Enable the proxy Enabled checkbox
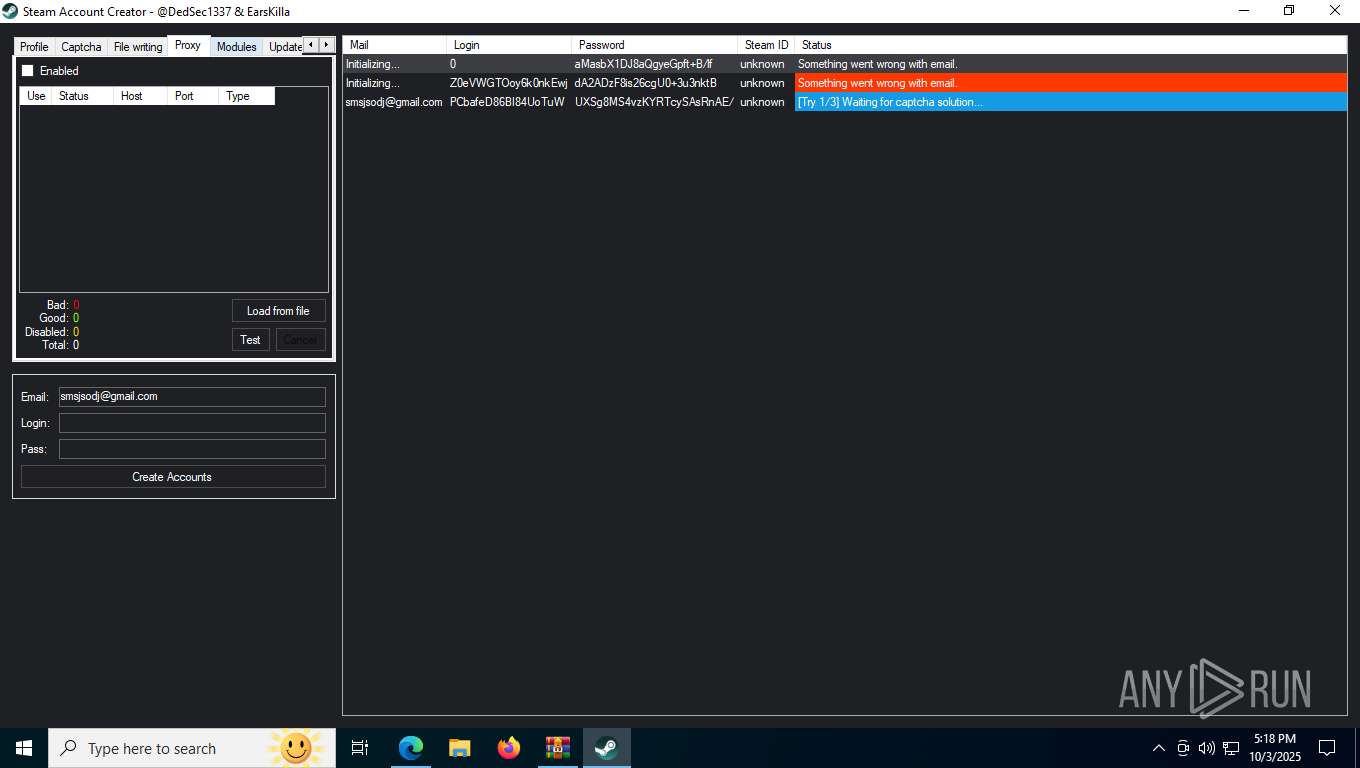Screen dimensions: 1360x768 tap(27, 71)
